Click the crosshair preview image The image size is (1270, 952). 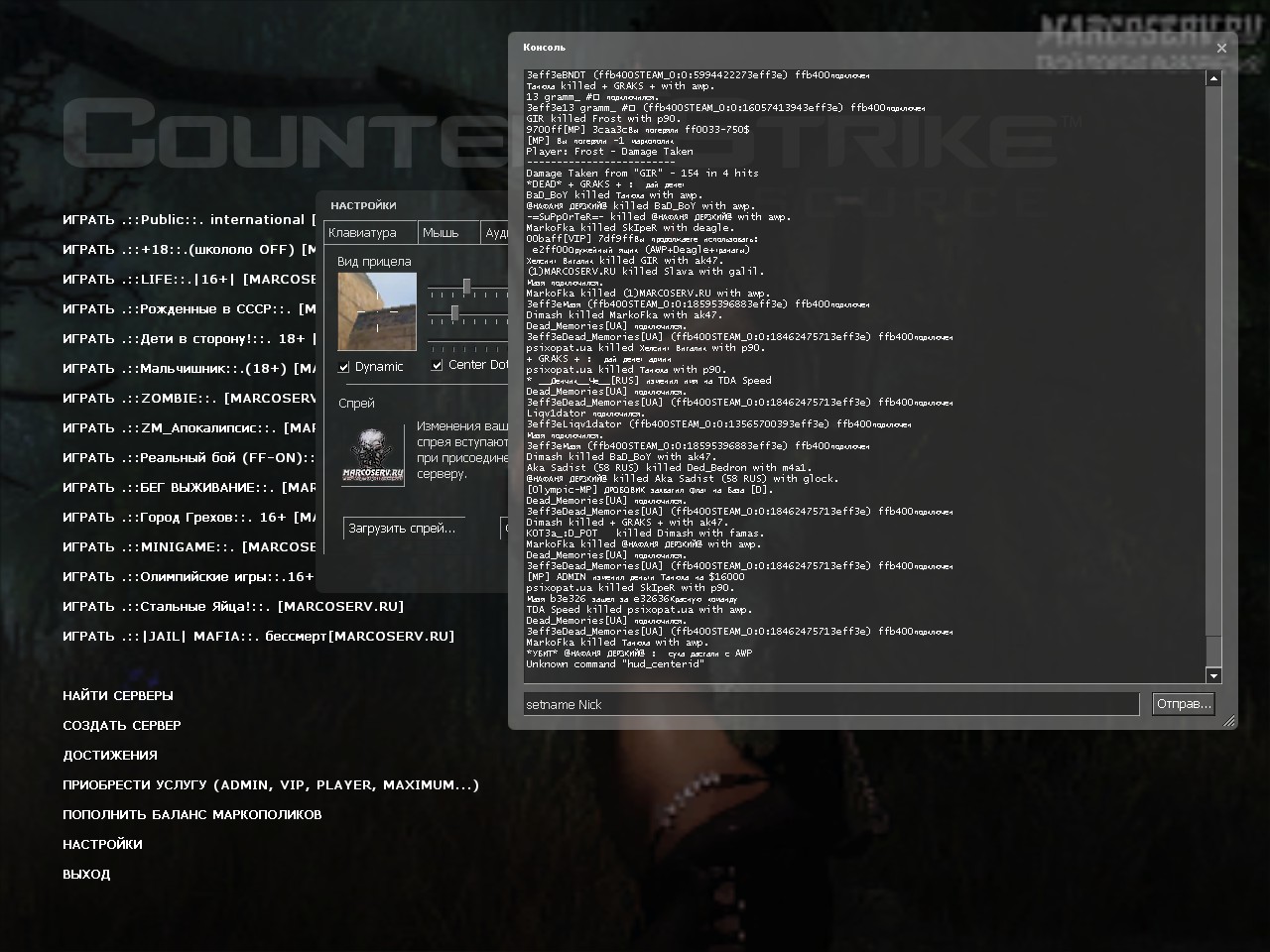click(376, 311)
